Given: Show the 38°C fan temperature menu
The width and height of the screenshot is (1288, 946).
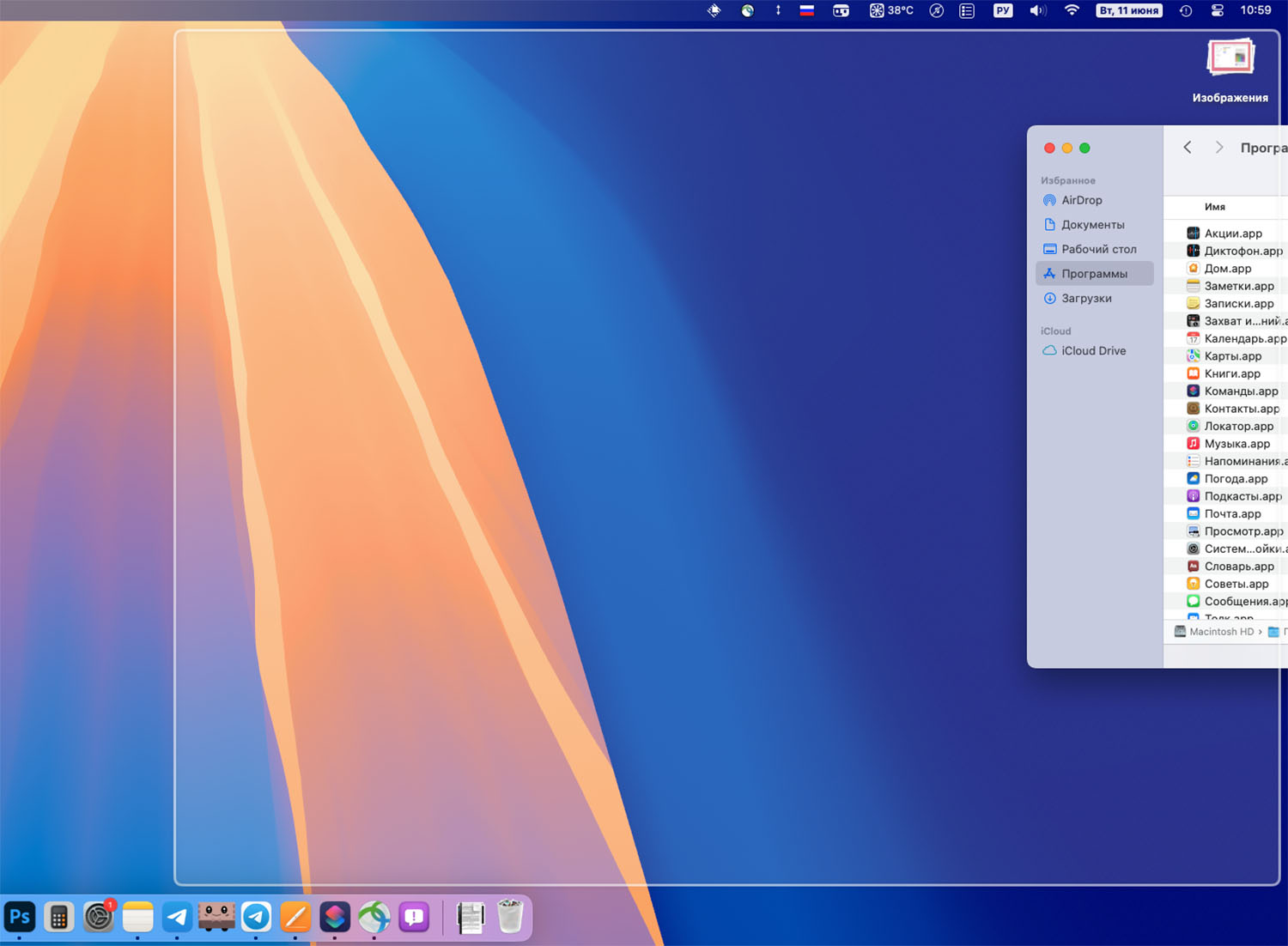Looking at the screenshot, I should coord(891,10).
